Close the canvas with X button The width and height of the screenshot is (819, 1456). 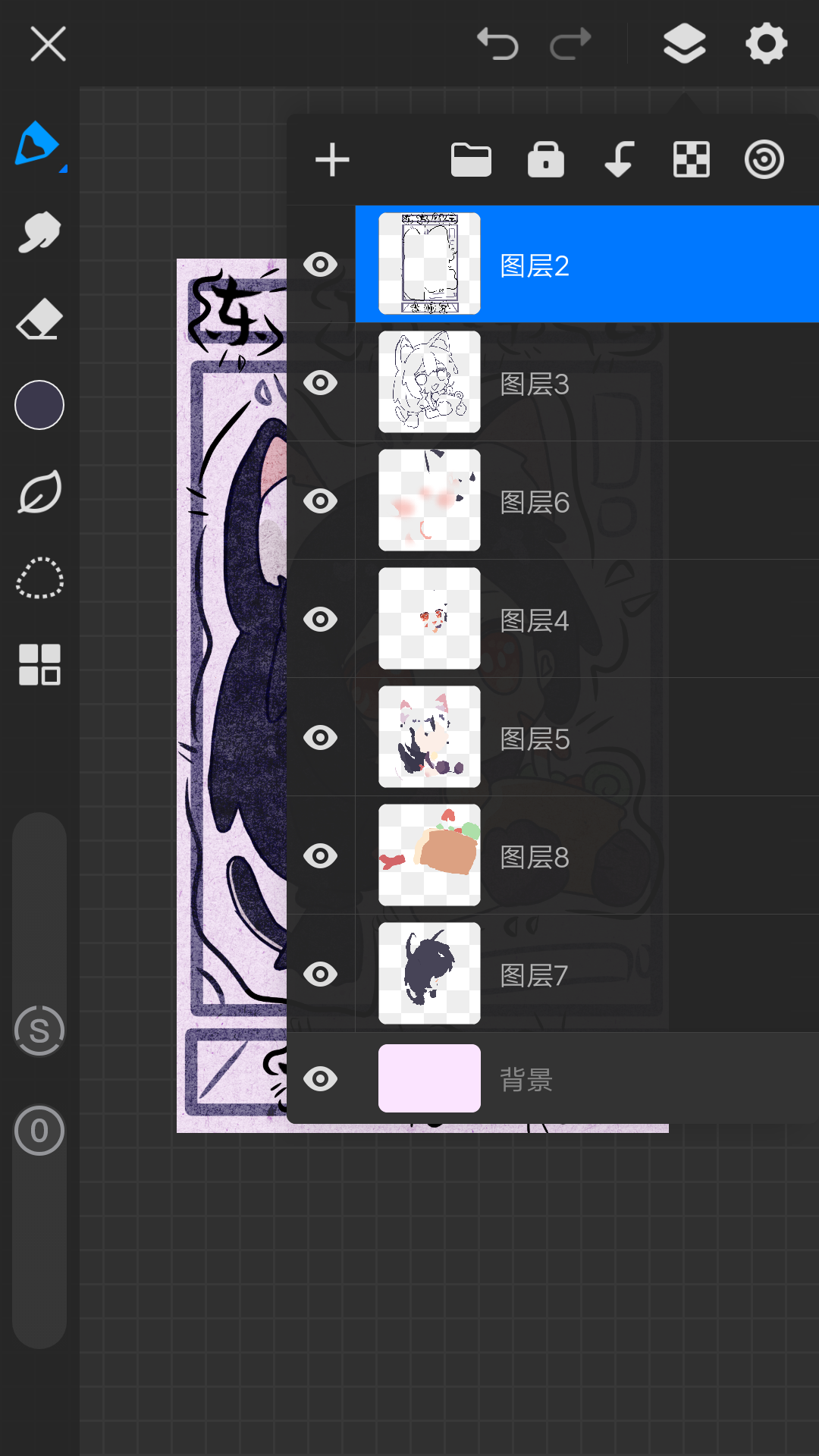tap(49, 44)
